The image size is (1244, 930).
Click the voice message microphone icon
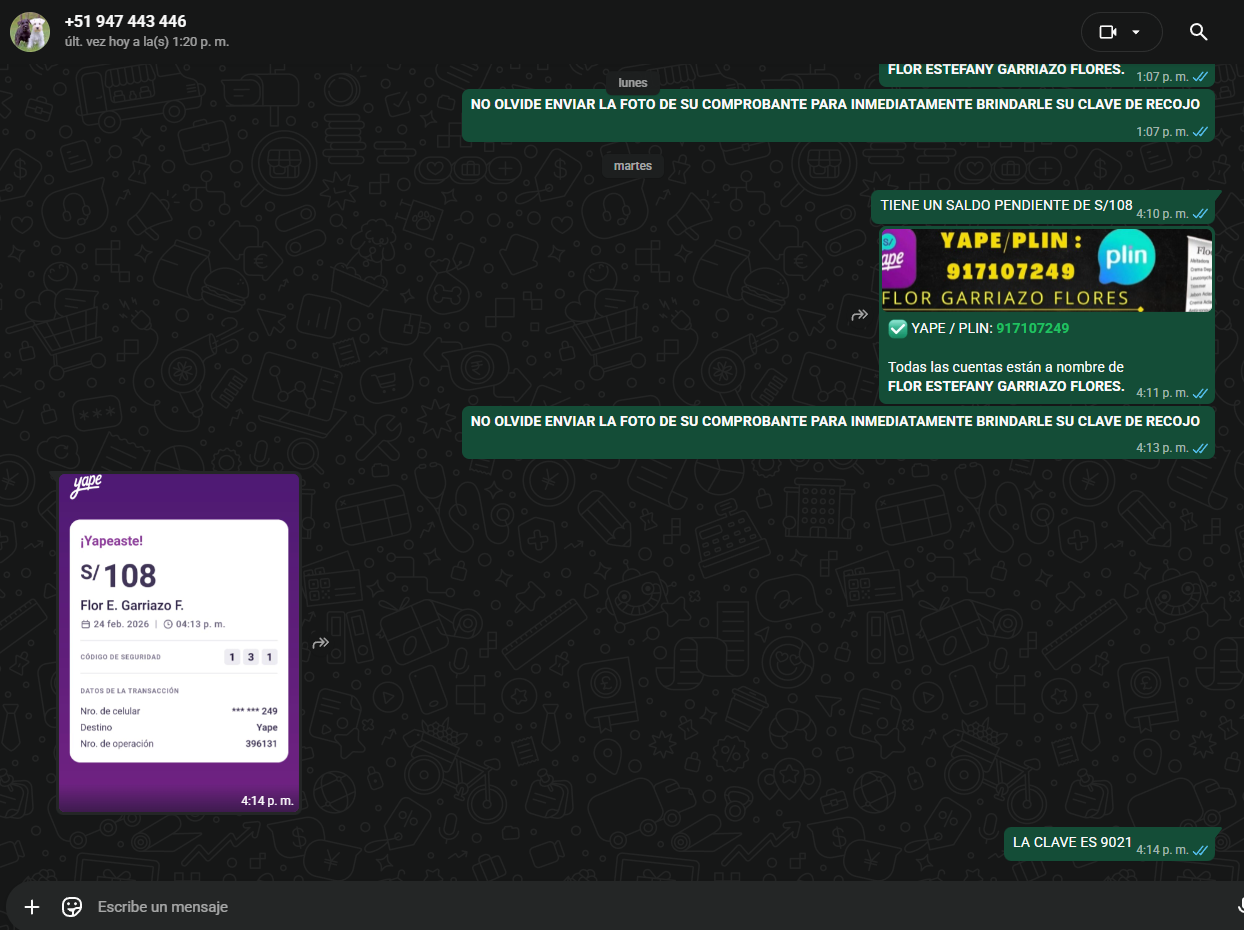click(x=1238, y=907)
